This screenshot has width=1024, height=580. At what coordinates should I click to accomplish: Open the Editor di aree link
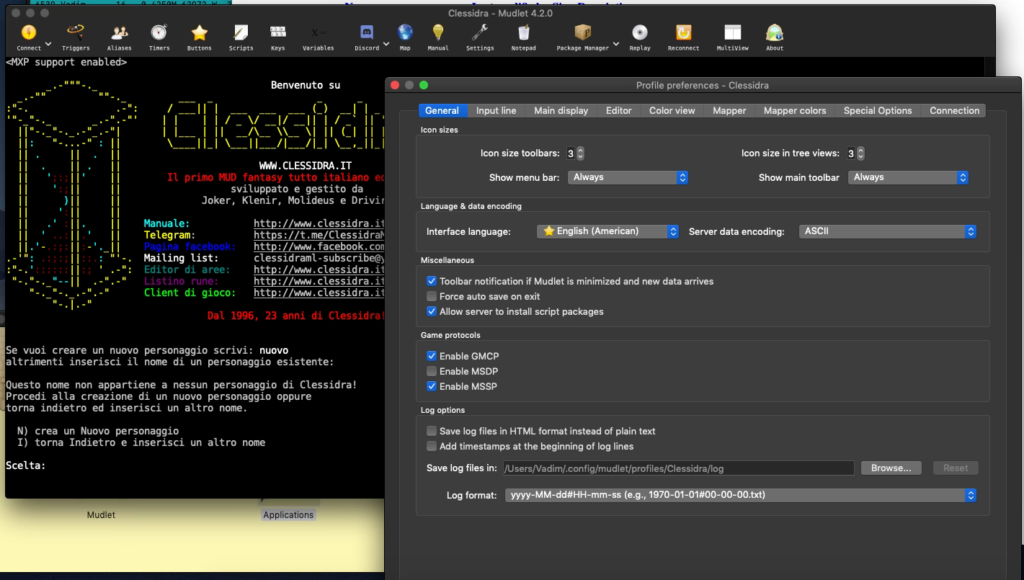[x=319, y=270]
